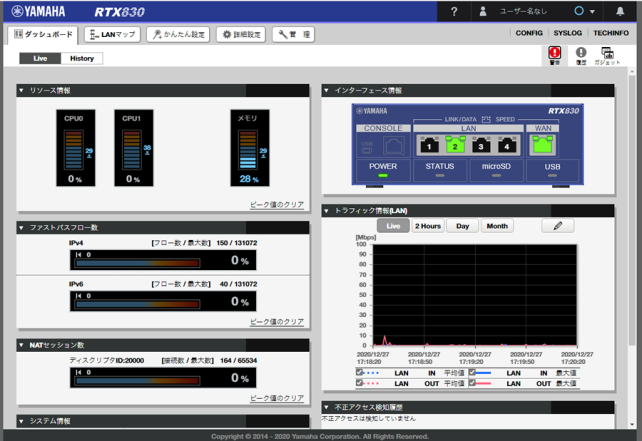This screenshot has width=642, height=441.
Task: Click the user silhouette icon in header
Action: coord(484,11)
